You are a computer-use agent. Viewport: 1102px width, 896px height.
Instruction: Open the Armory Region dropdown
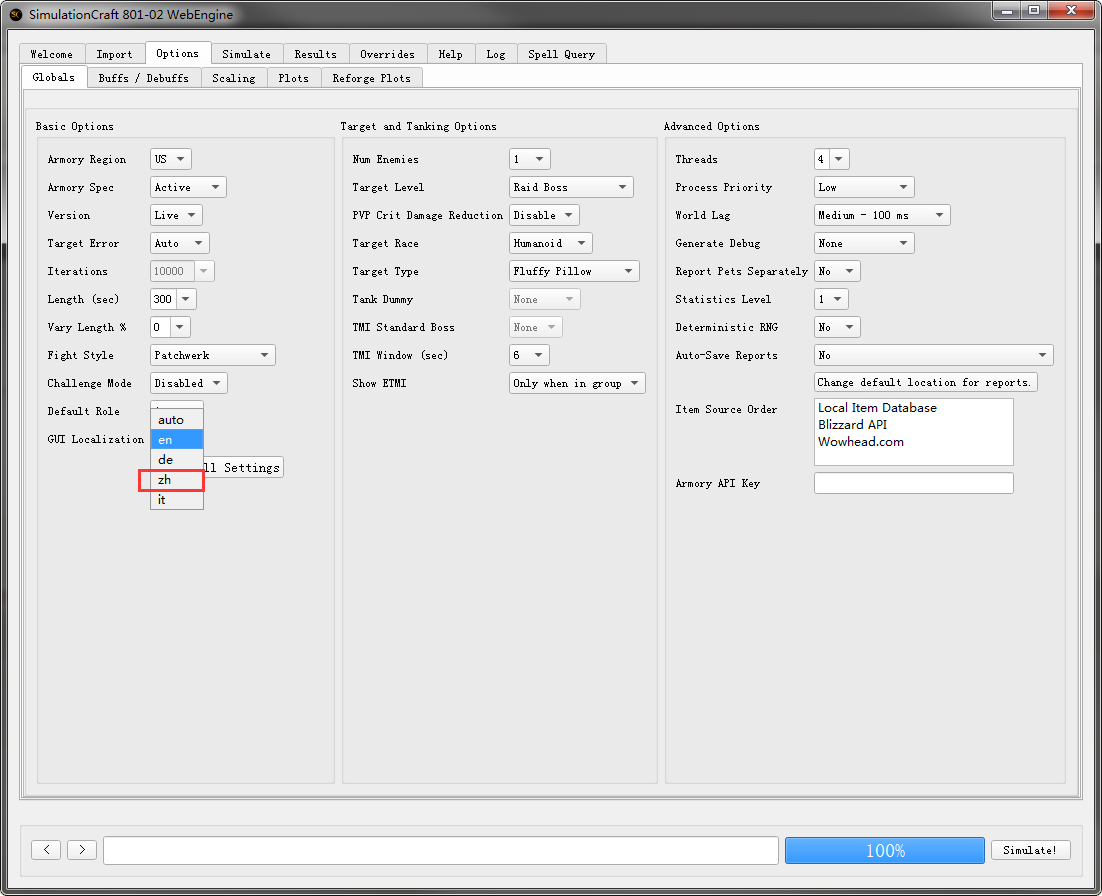[x=171, y=160]
